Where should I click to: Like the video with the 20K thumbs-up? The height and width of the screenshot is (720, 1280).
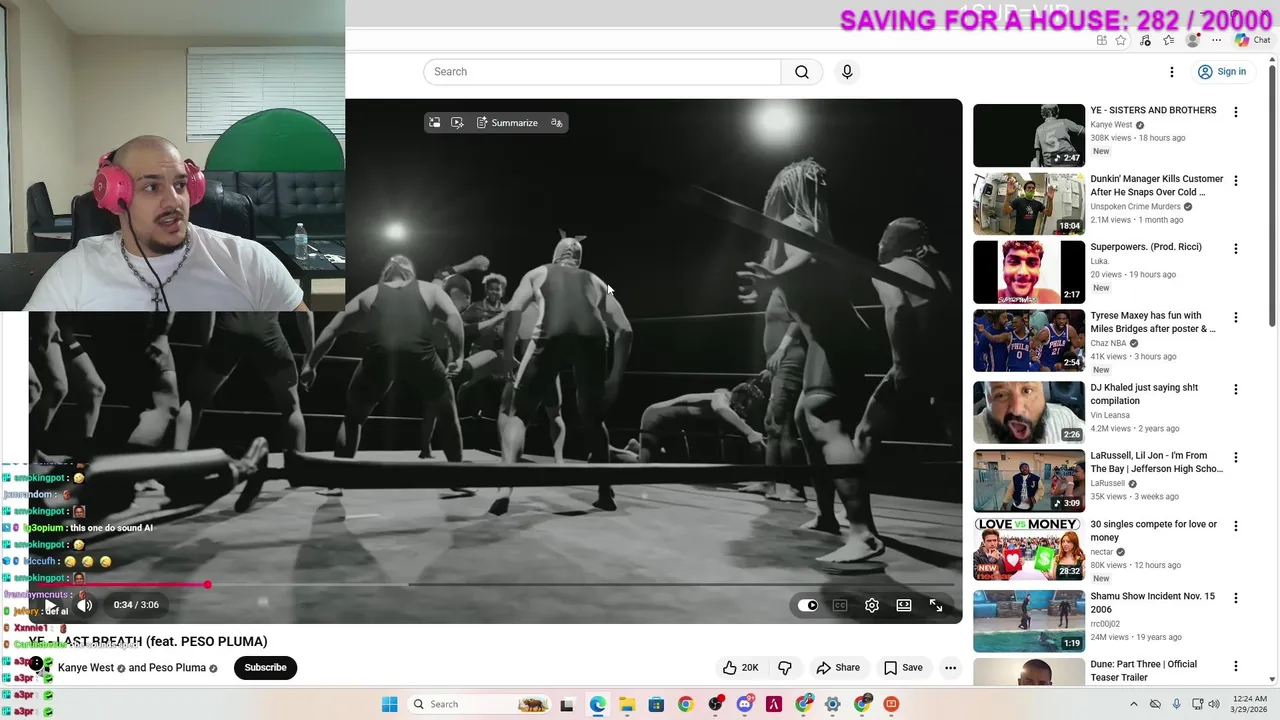(741, 668)
